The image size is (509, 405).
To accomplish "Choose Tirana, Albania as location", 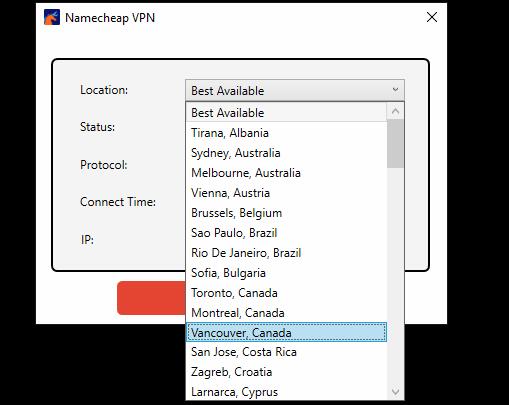I will [286, 133].
